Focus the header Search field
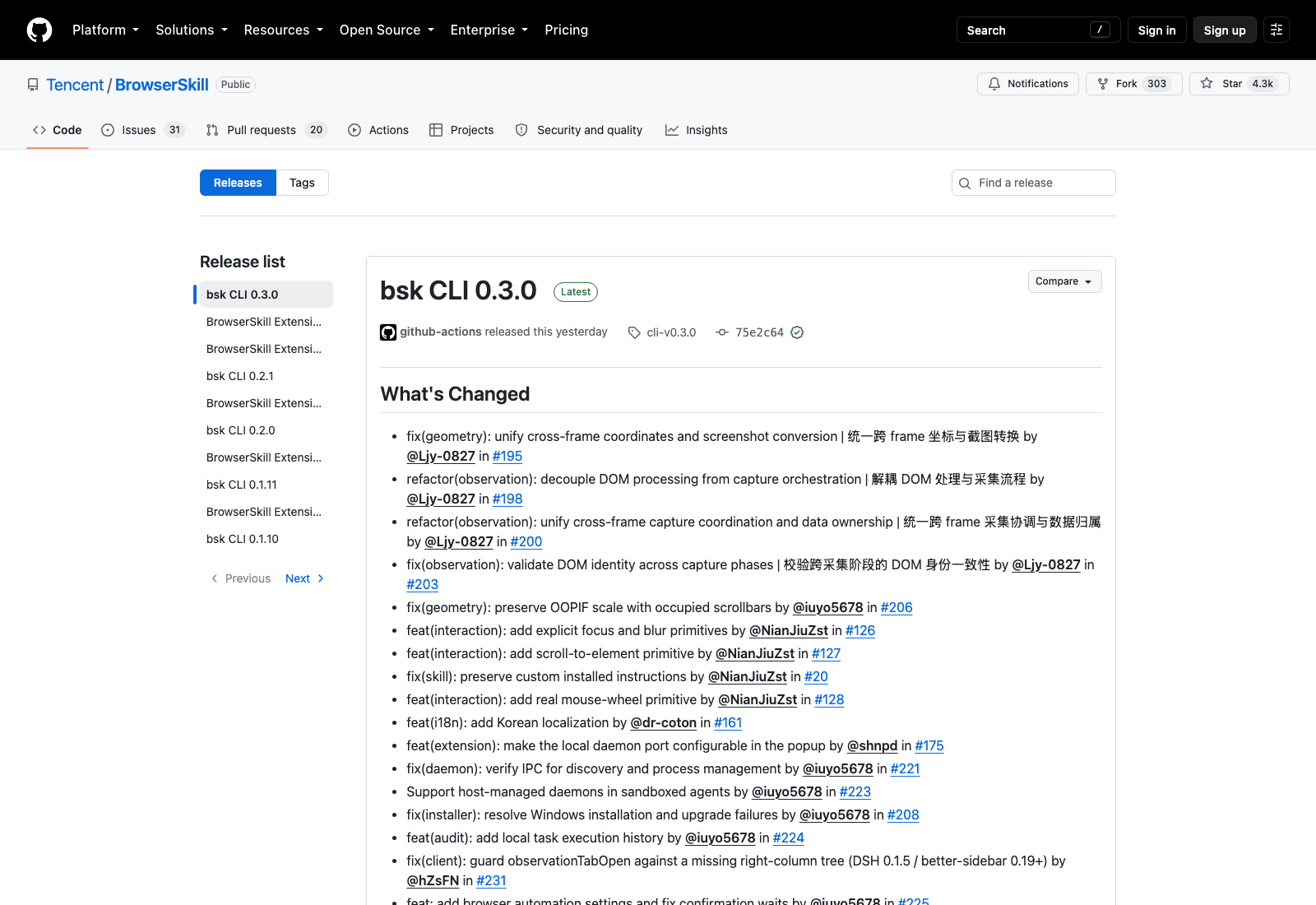Screen dimensions: 1316x905 pyautogui.click(x=1038, y=30)
